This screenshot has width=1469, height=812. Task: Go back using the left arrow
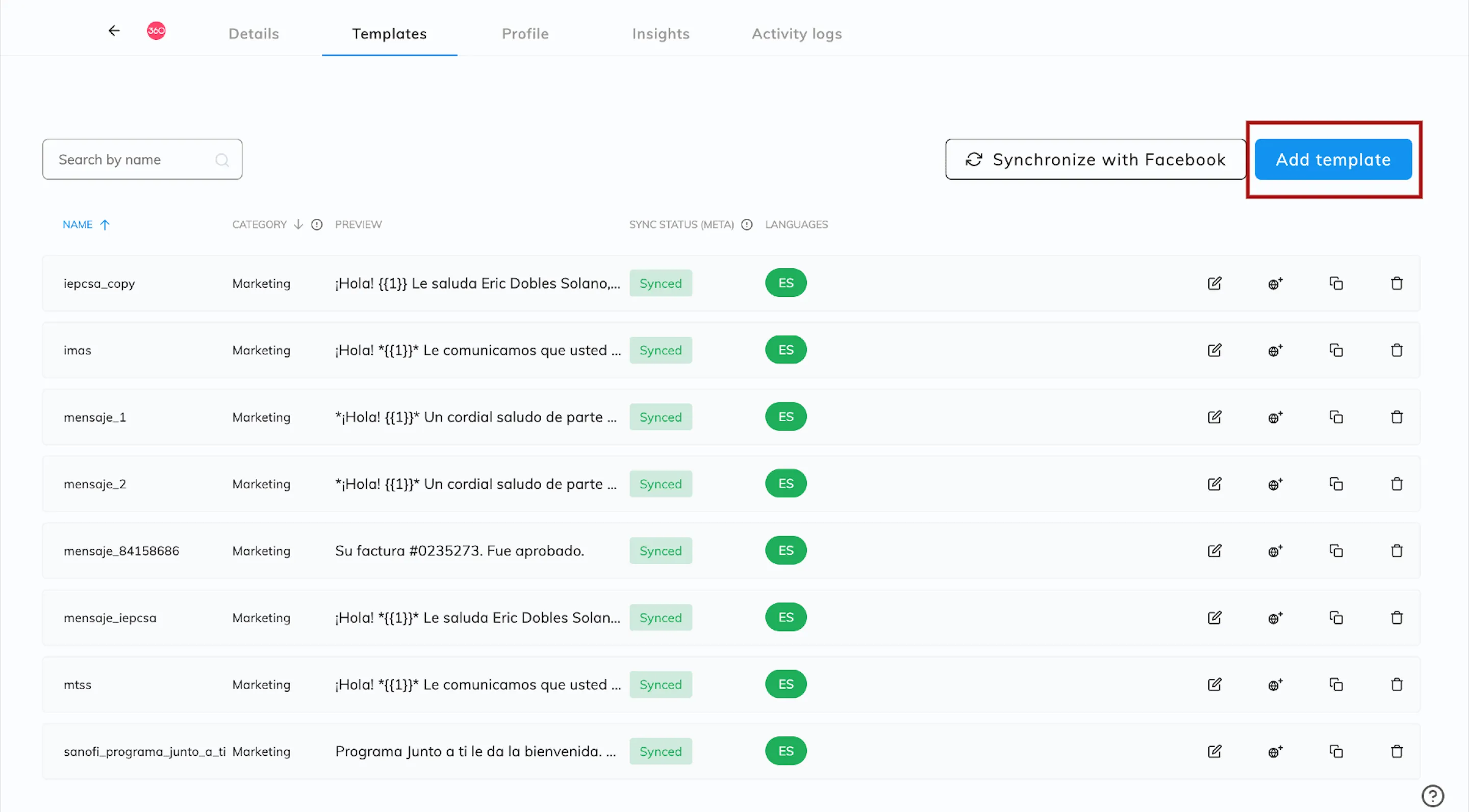pyautogui.click(x=114, y=31)
